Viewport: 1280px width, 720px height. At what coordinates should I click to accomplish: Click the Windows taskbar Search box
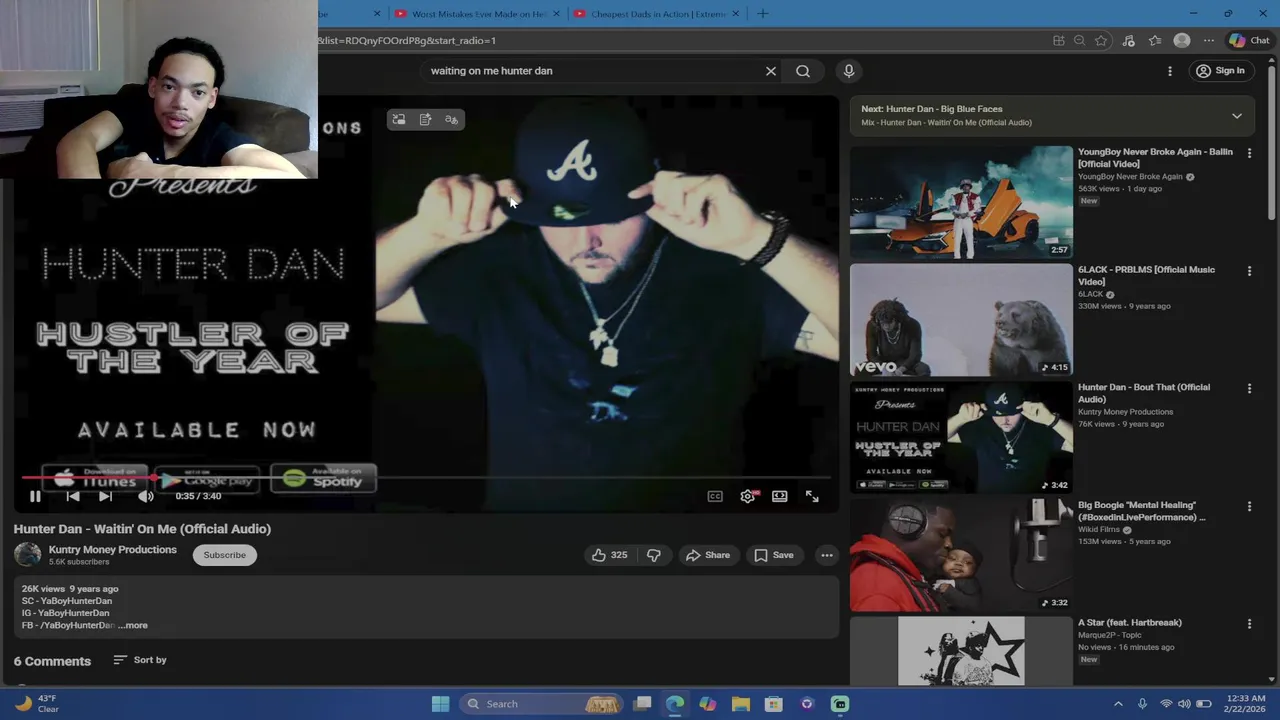pos(543,704)
